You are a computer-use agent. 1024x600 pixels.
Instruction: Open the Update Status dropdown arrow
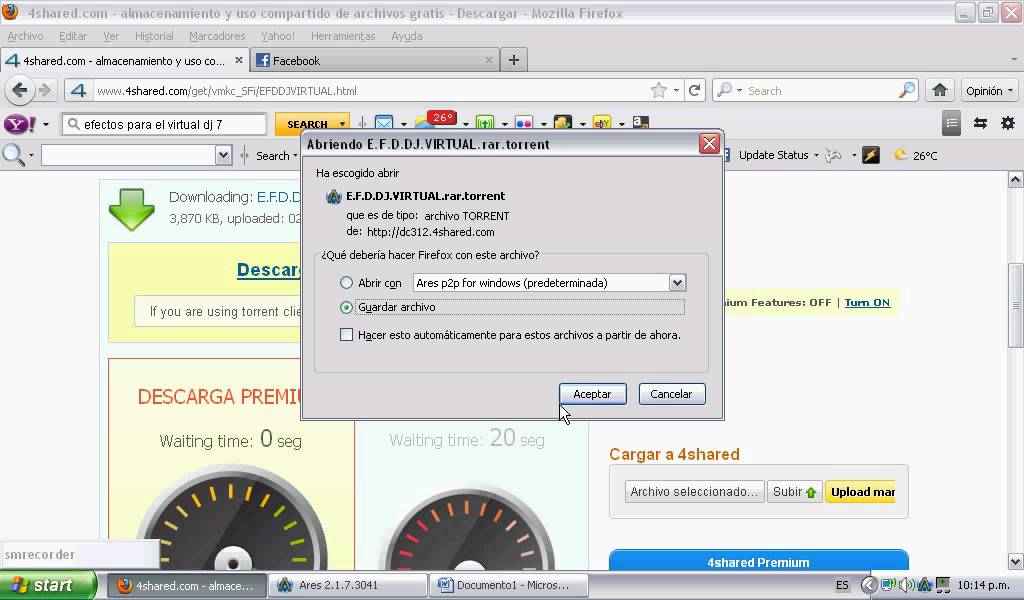(816, 155)
